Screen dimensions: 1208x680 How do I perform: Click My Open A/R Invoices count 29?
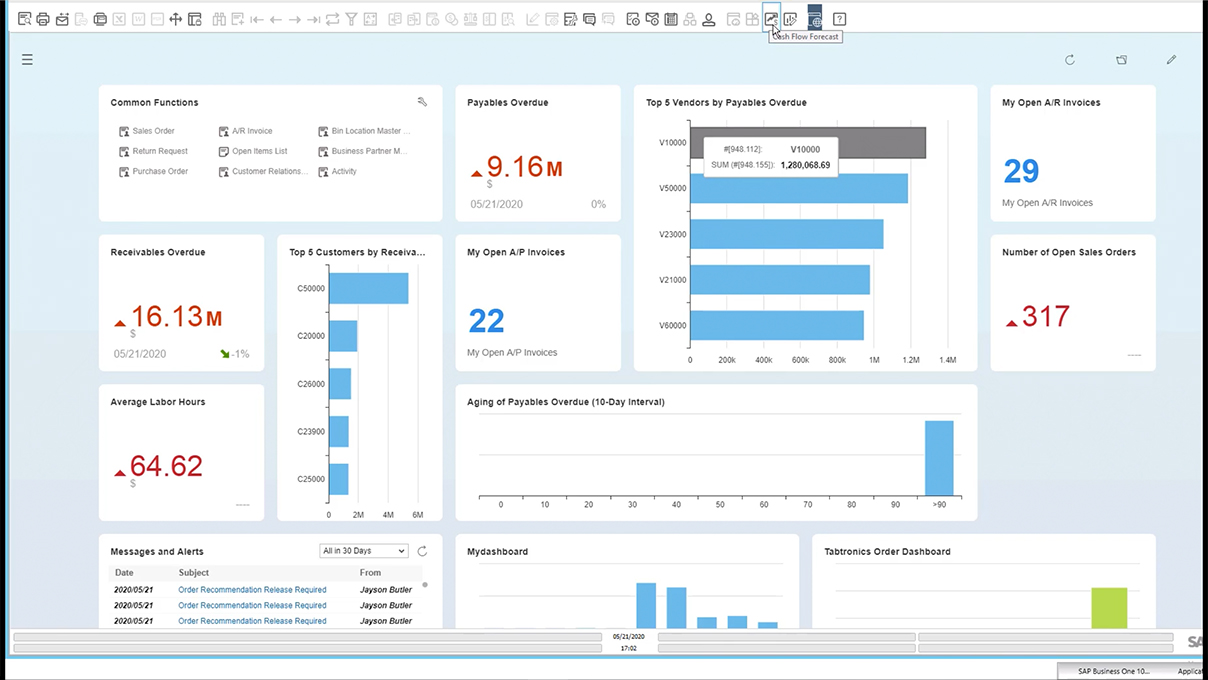[1021, 171]
